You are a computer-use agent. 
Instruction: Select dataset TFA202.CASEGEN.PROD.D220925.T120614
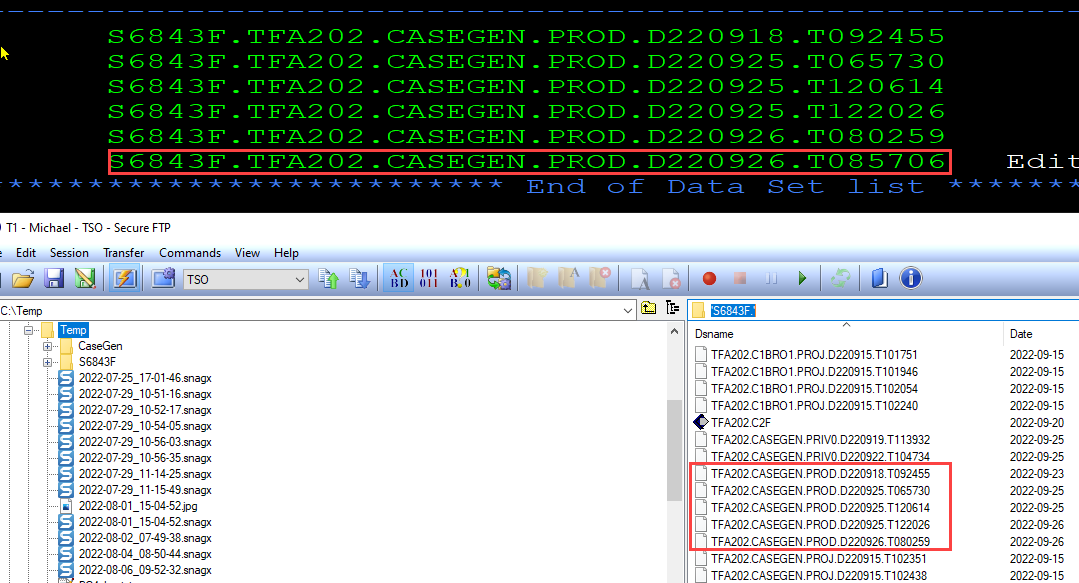tap(820, 507)
